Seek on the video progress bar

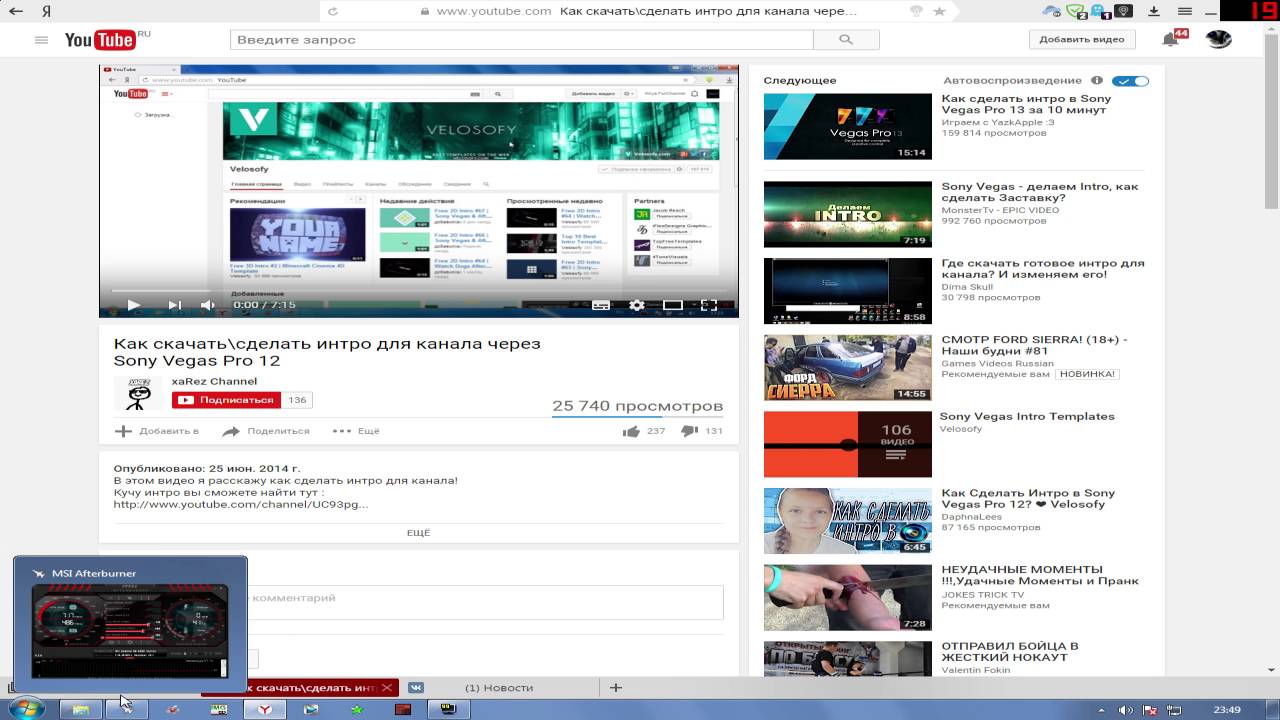point(418,291)
